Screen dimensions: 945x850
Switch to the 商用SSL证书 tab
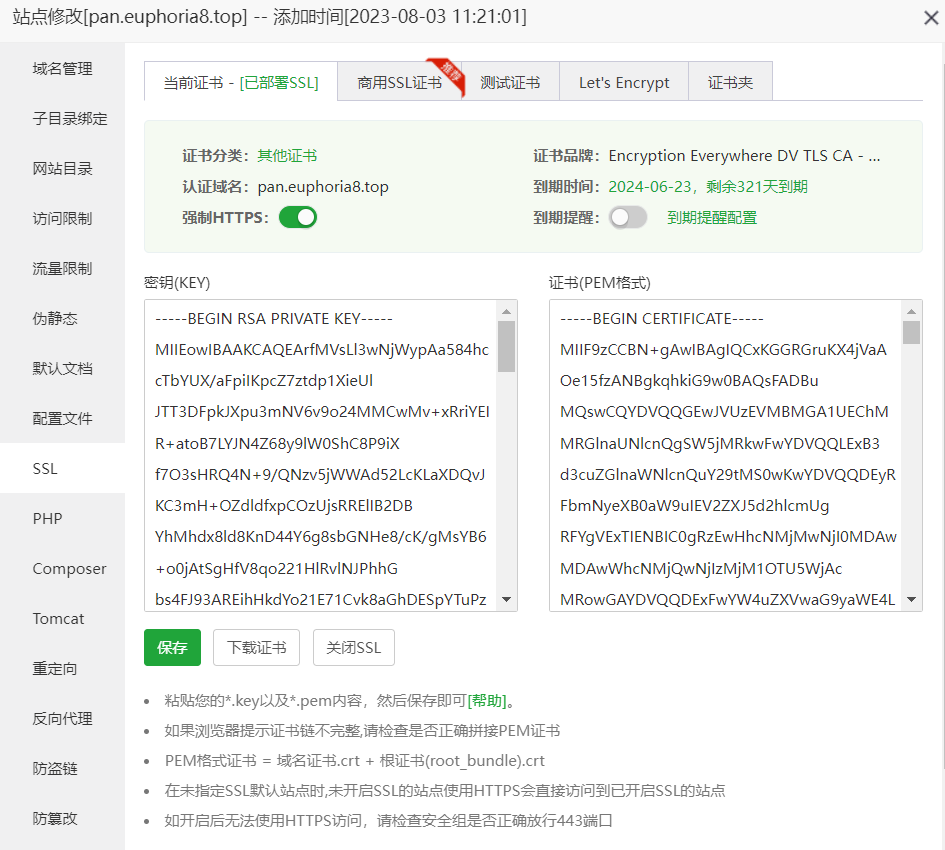[399, 82]
